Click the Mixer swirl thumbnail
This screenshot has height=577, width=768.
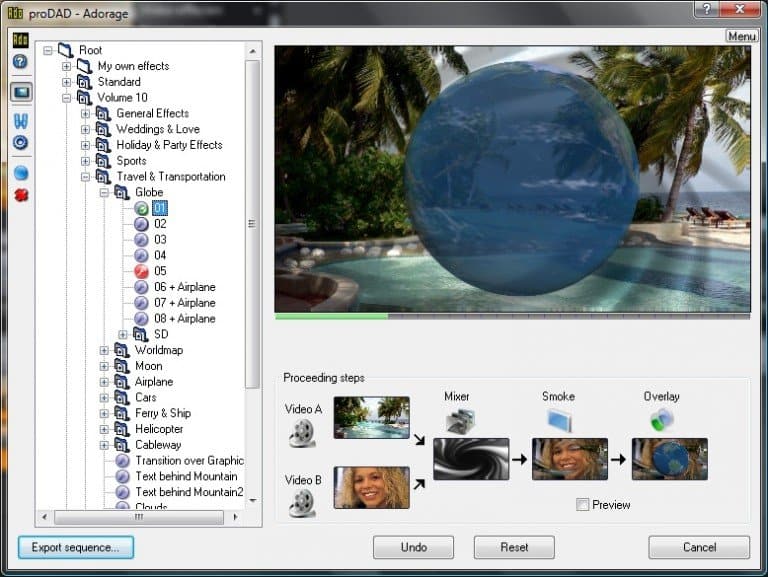click(471, 459)
